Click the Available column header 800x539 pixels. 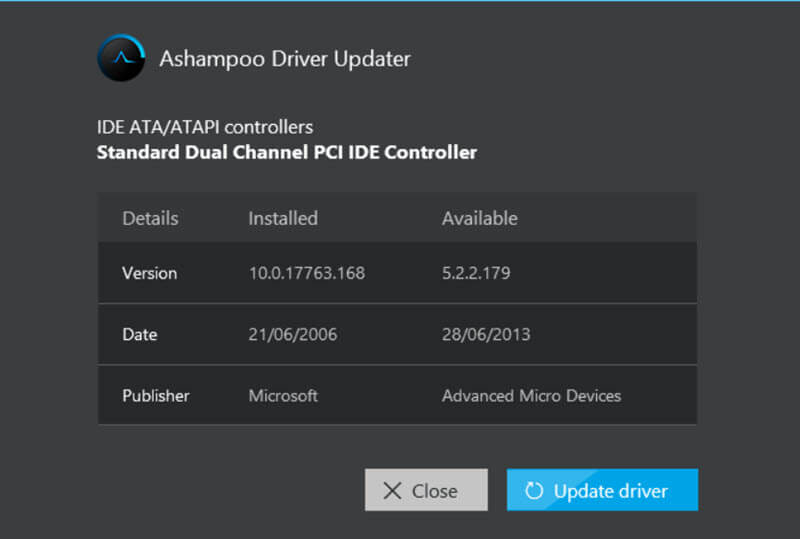click(480, 218)
